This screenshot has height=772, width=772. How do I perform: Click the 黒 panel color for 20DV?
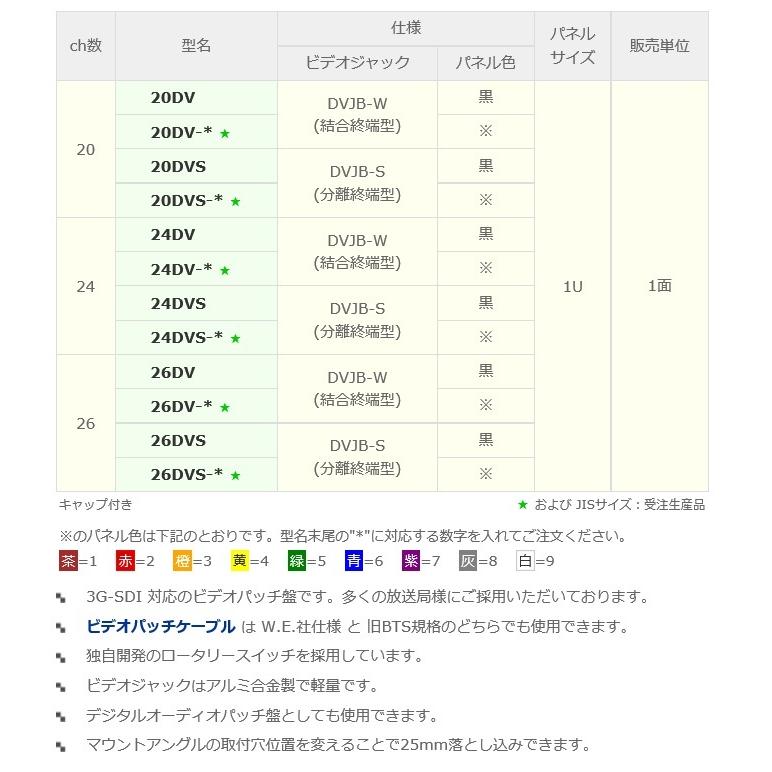[485, 97]
